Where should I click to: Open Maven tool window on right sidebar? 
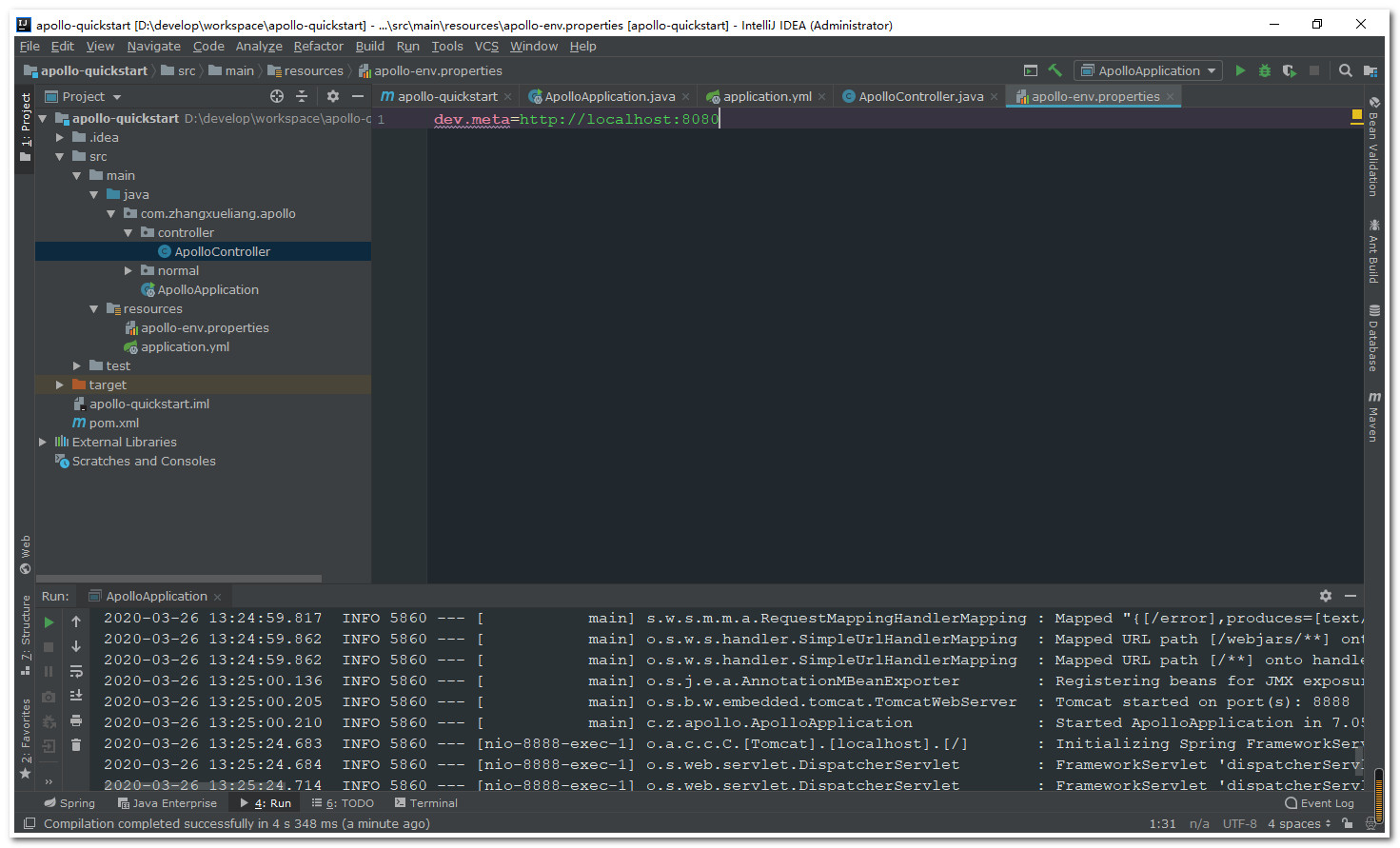pos(1374,417)
